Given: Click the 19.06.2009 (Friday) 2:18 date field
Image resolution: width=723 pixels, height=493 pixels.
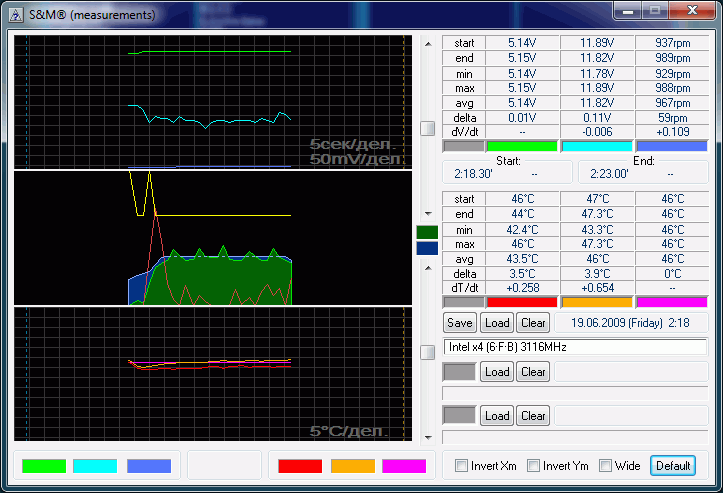Looking at the screenshot, I should [631, 323].
